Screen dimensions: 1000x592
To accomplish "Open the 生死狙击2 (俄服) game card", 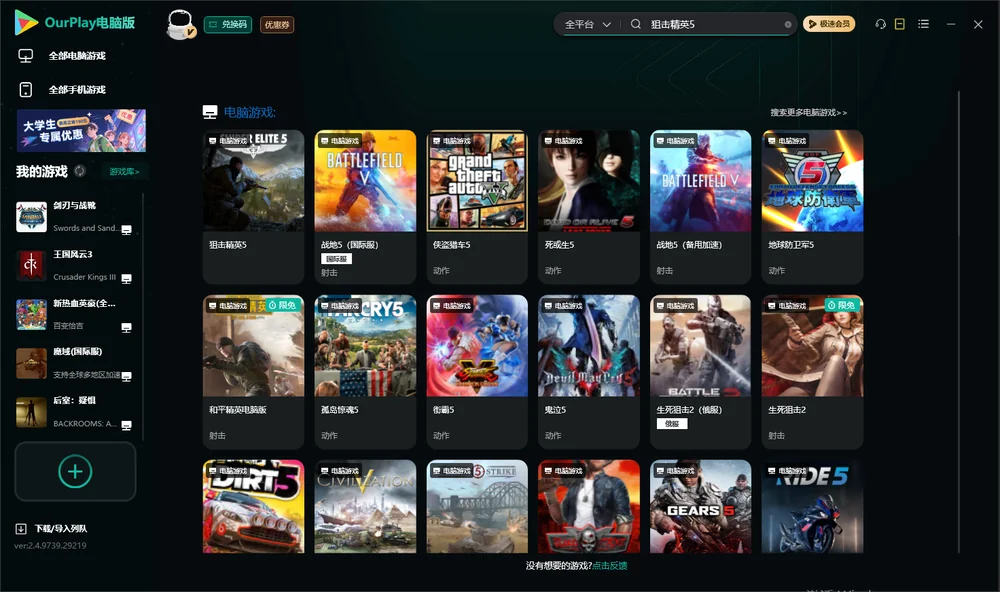I will click(701, 372).
